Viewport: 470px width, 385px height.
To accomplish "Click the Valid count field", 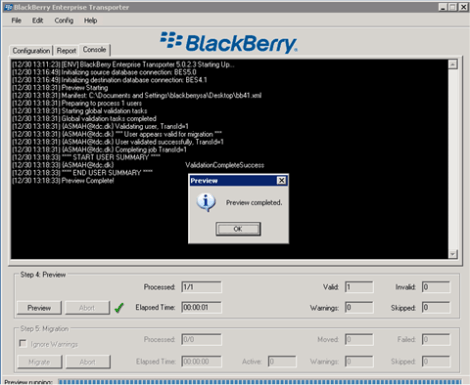I will [359, 287].
